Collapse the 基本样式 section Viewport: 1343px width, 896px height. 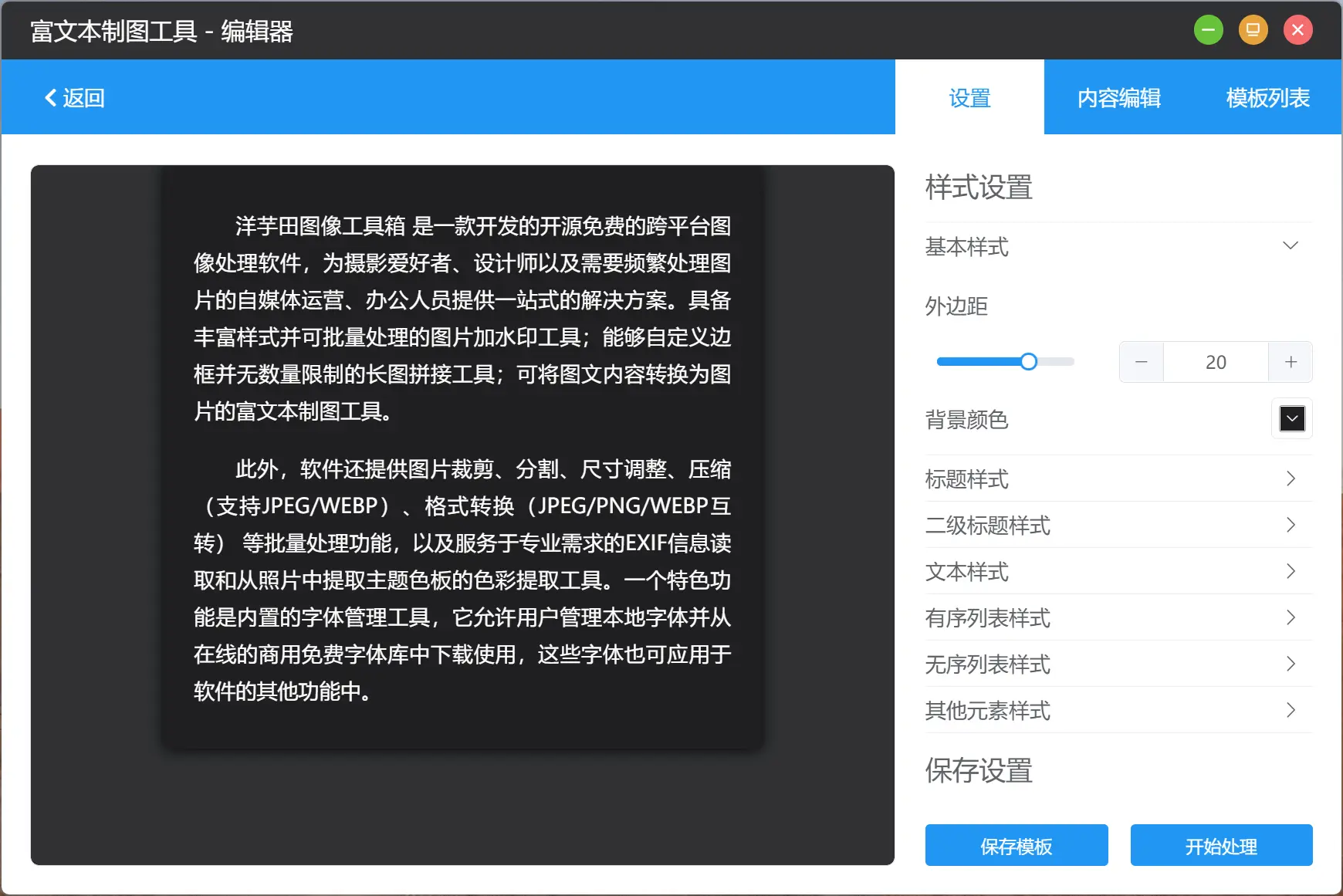coord(1291,245)
